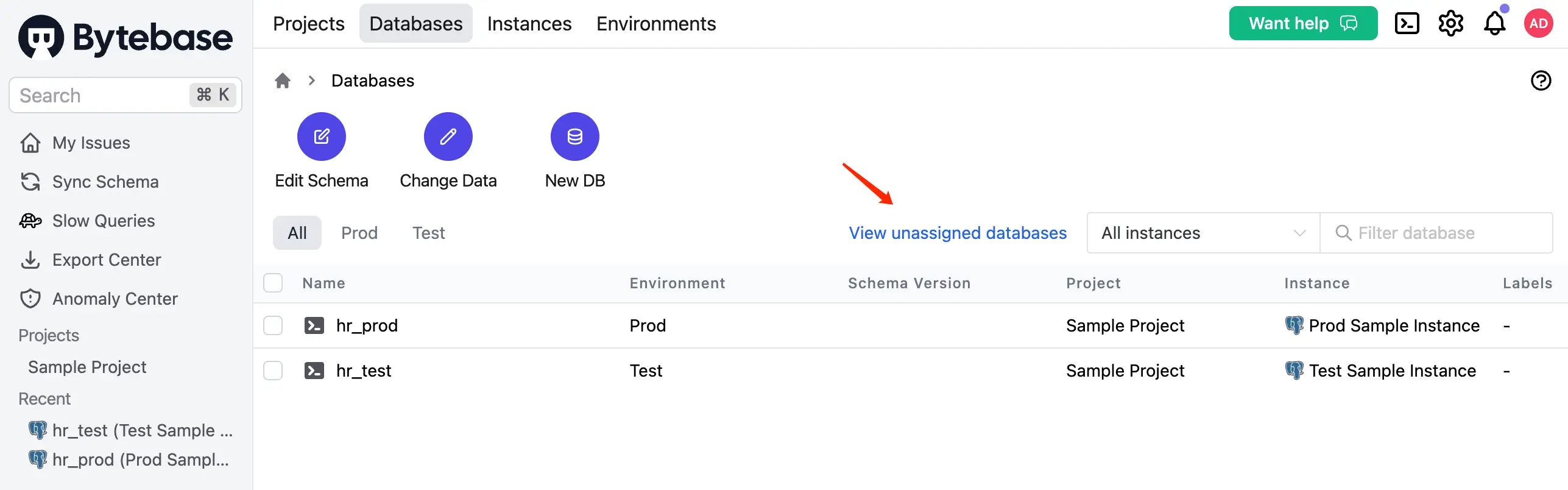Viewport: 1568px width, 490px height.
Task: Click Sample Project in hr_test row
Action: click(1125, 371)
